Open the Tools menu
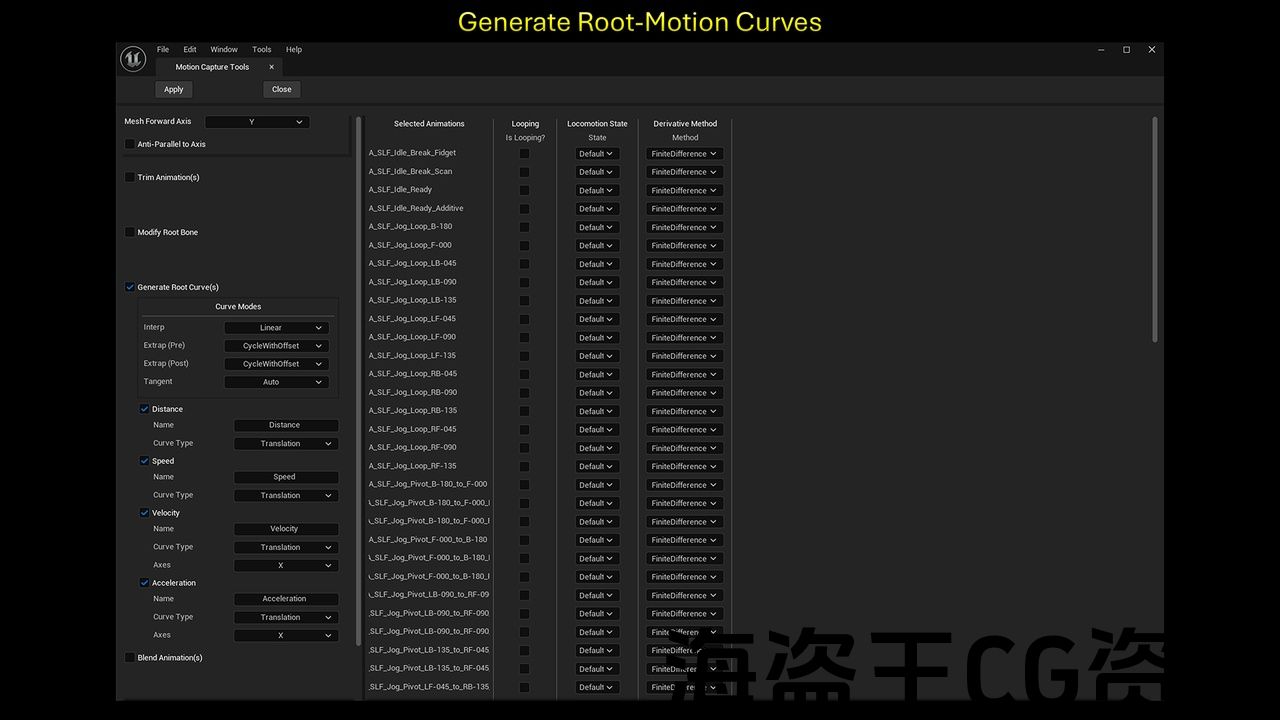Screen dimensions: 1280x720 261,49
